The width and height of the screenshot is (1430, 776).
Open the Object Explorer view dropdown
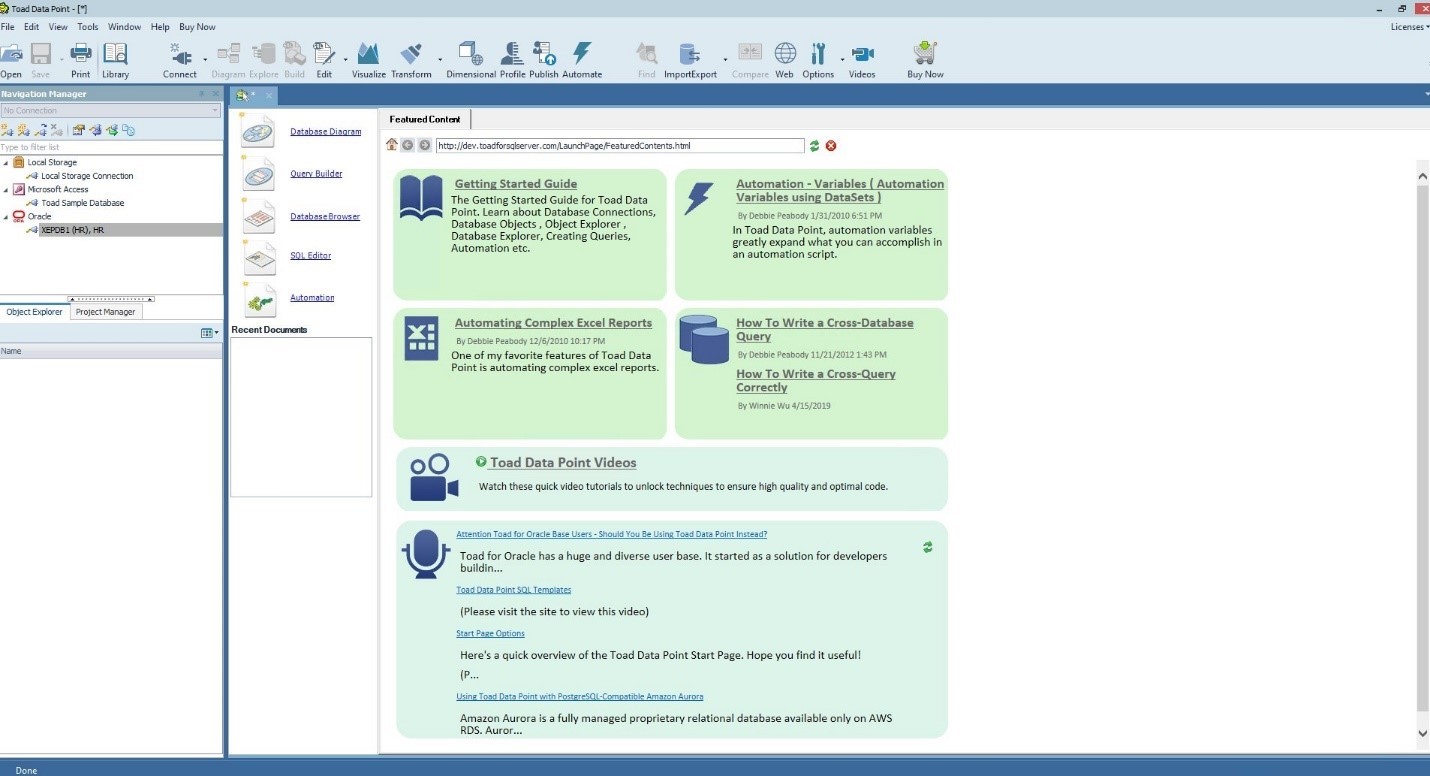coord(210,333)
